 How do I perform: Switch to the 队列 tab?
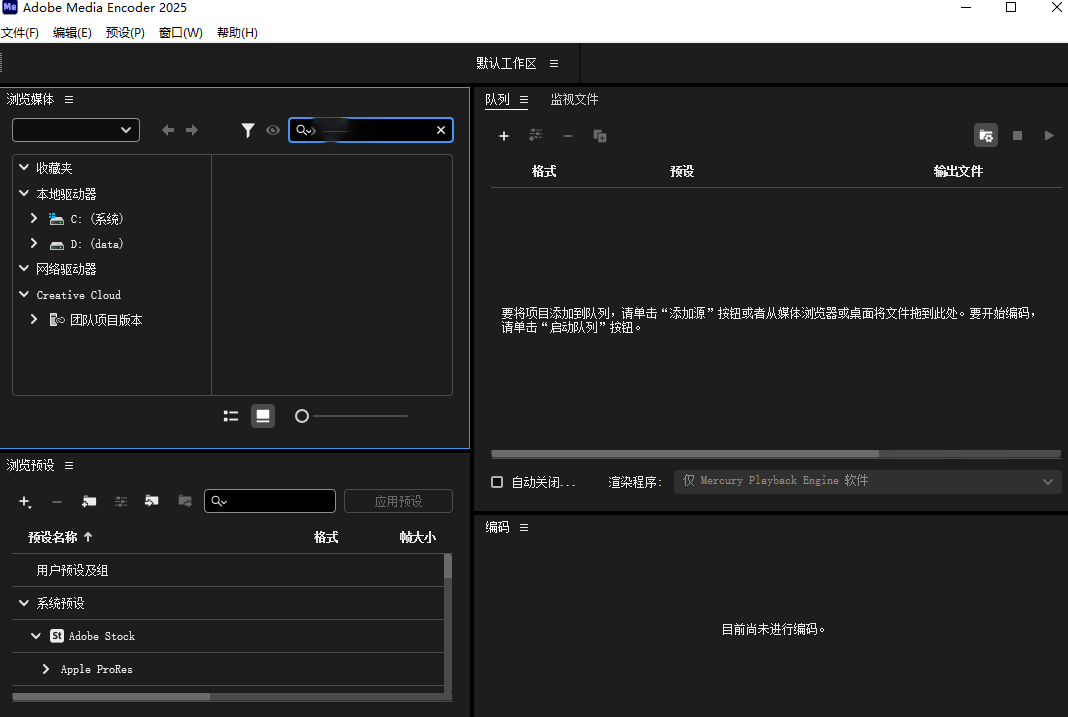(x=497, y=99)
